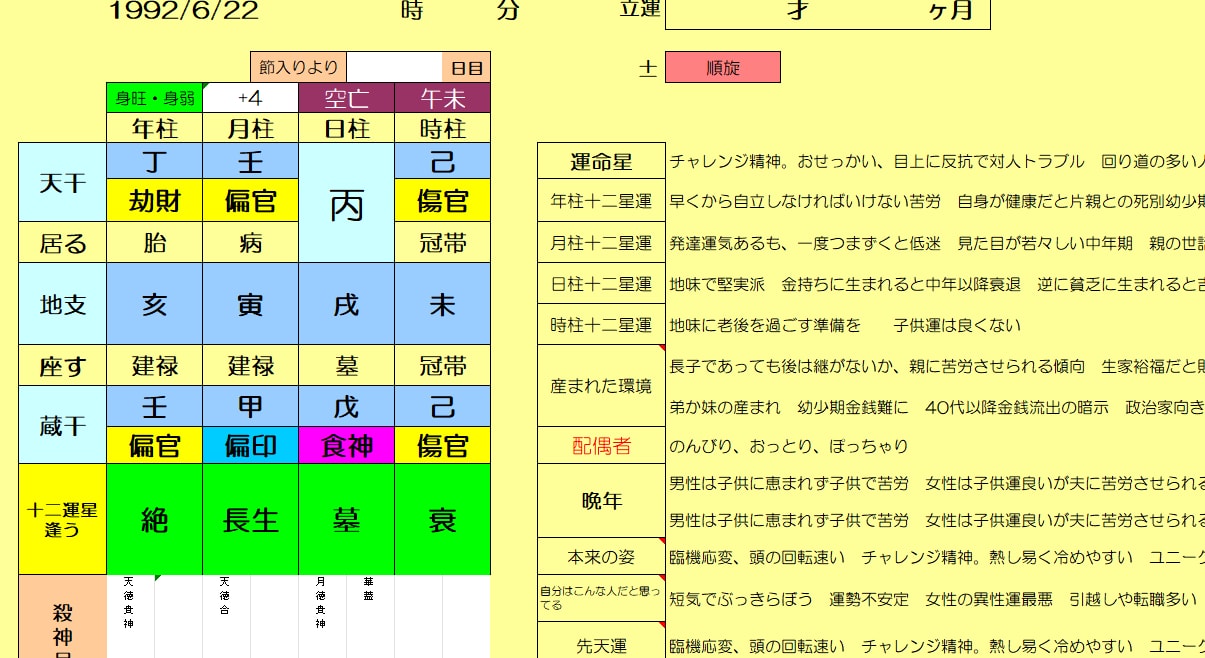Select the green 衰 cell
This screenshot has width=1205, height=658.
pos(442,519)
